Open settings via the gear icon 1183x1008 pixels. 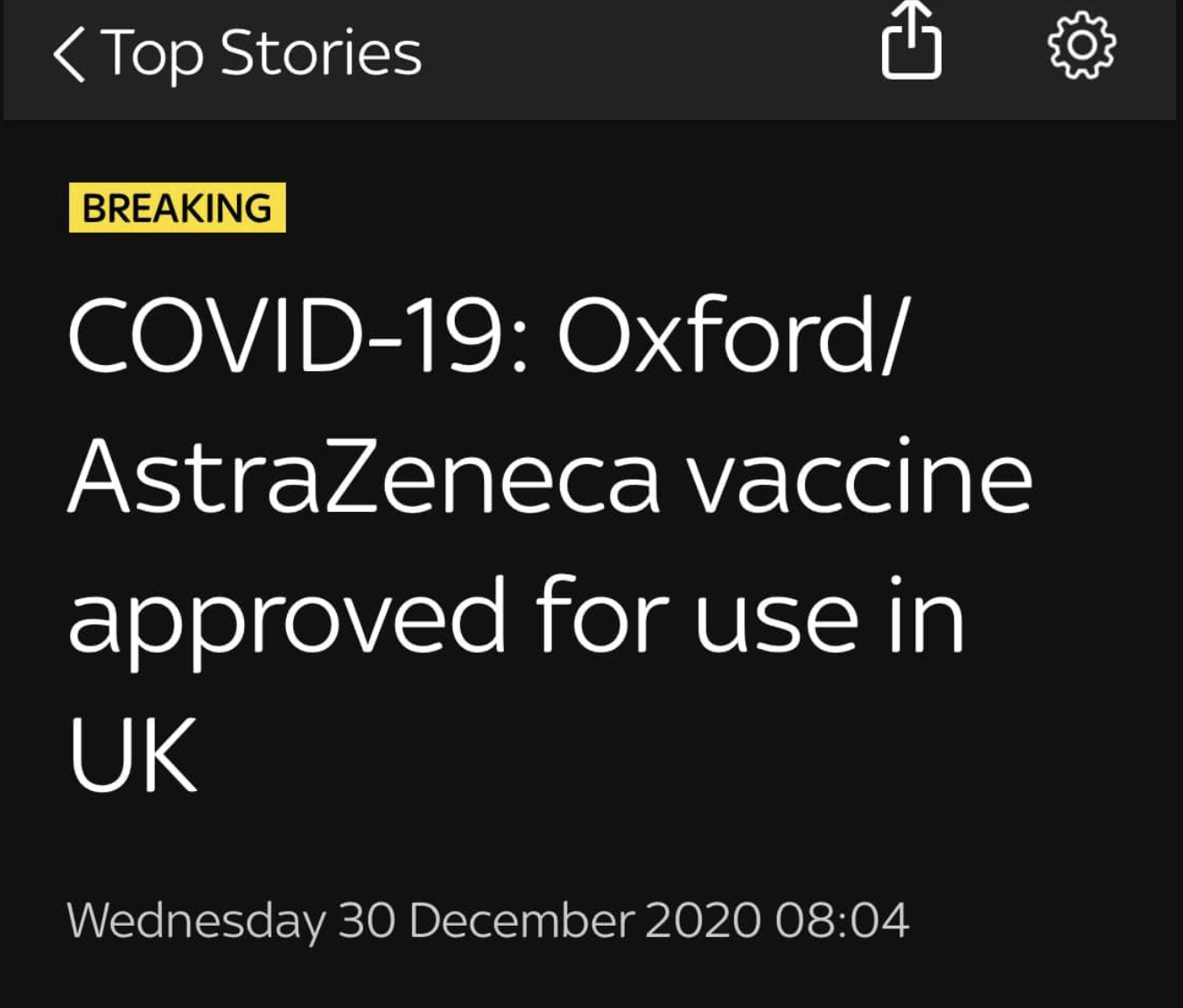coord(1082,45)
